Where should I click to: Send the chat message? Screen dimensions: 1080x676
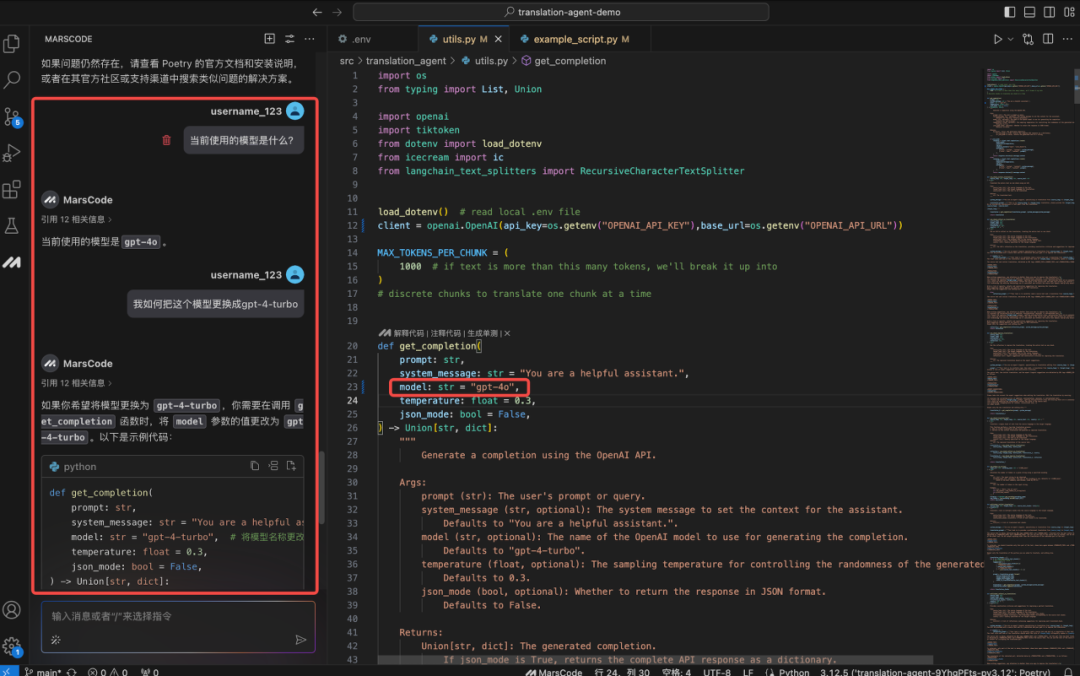pyautogui.click(x=300, y=639)
